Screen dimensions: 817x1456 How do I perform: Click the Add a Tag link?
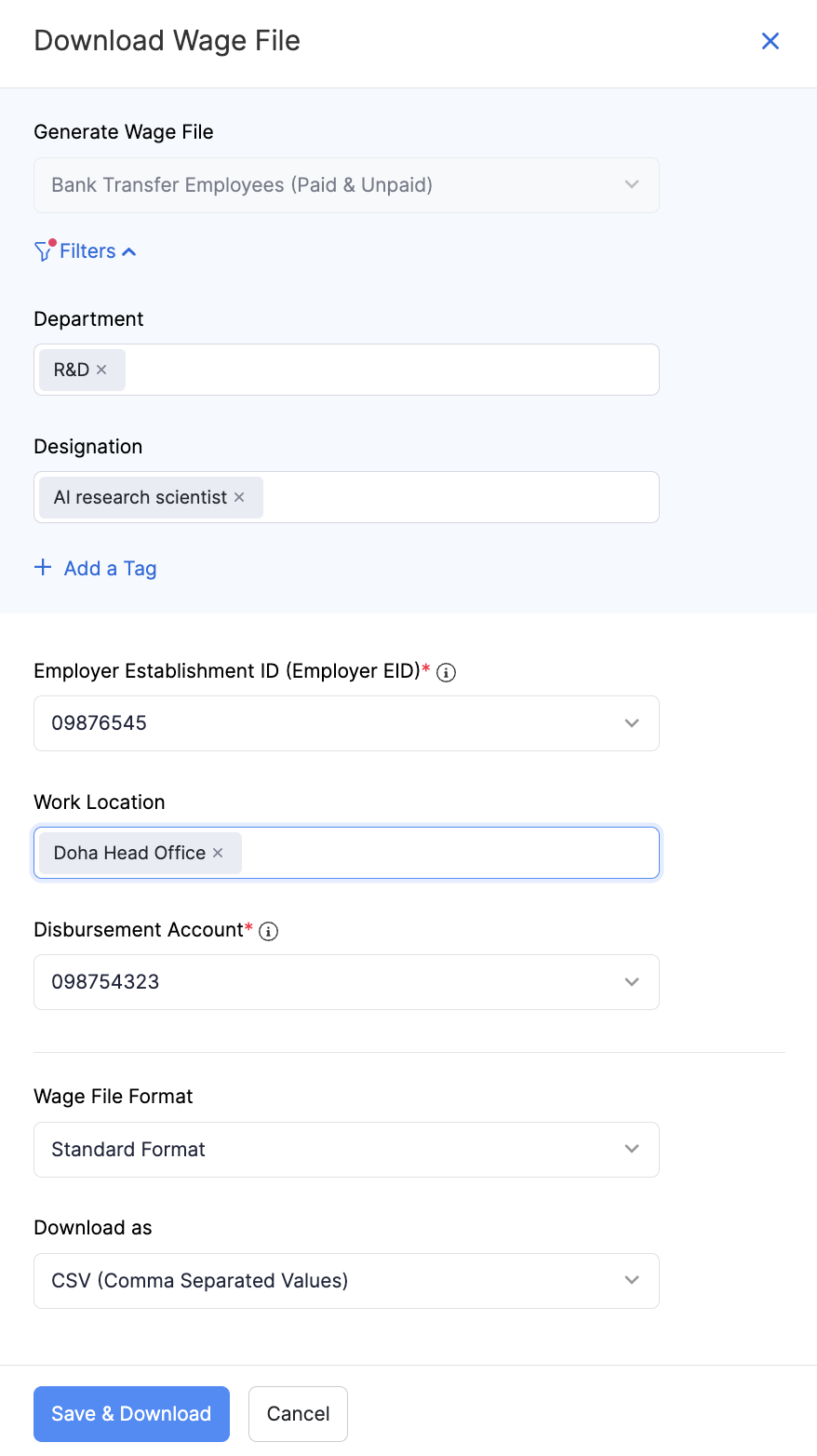tap(110, 568)
